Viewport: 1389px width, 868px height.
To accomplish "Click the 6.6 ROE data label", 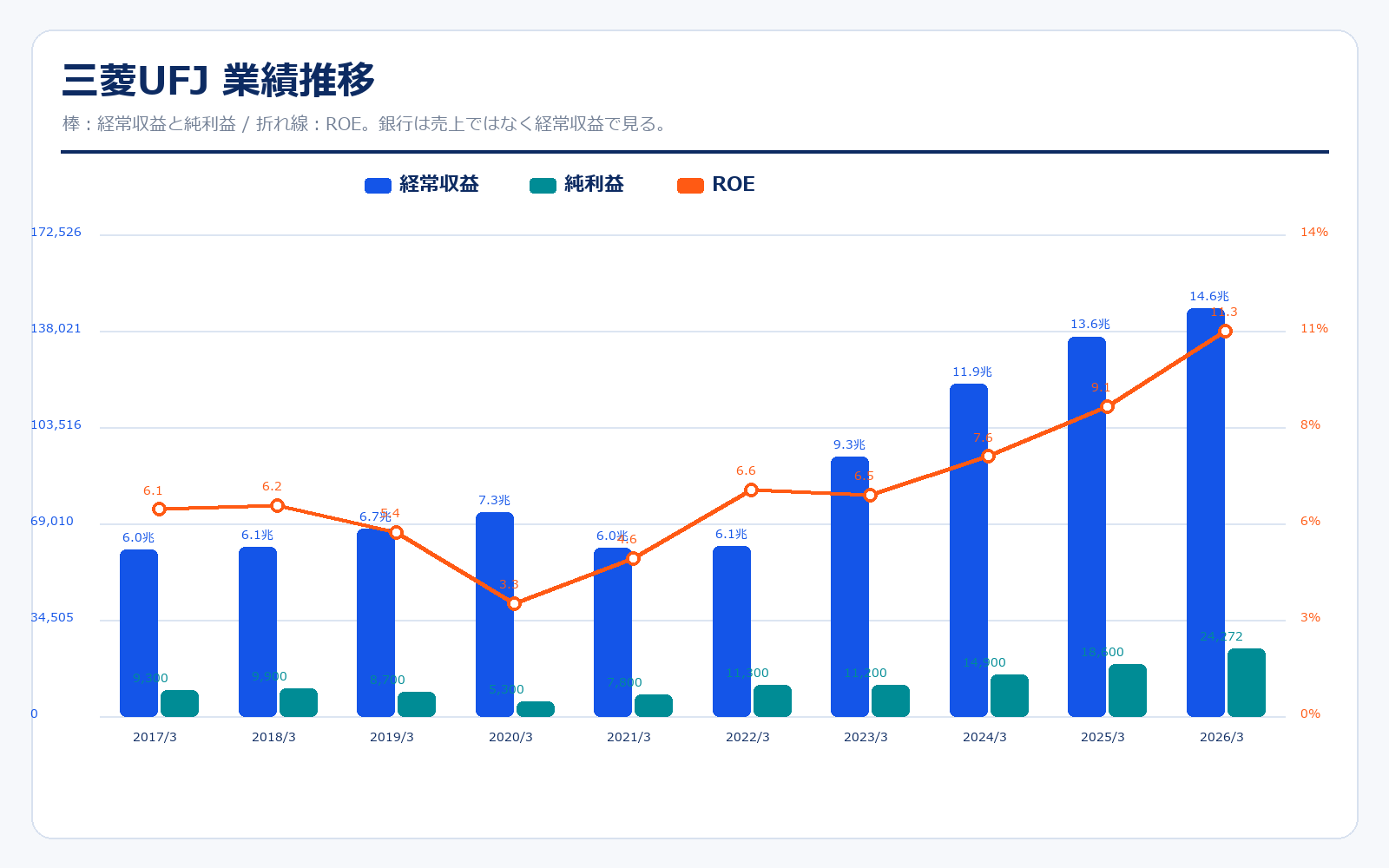I will 746,471.
